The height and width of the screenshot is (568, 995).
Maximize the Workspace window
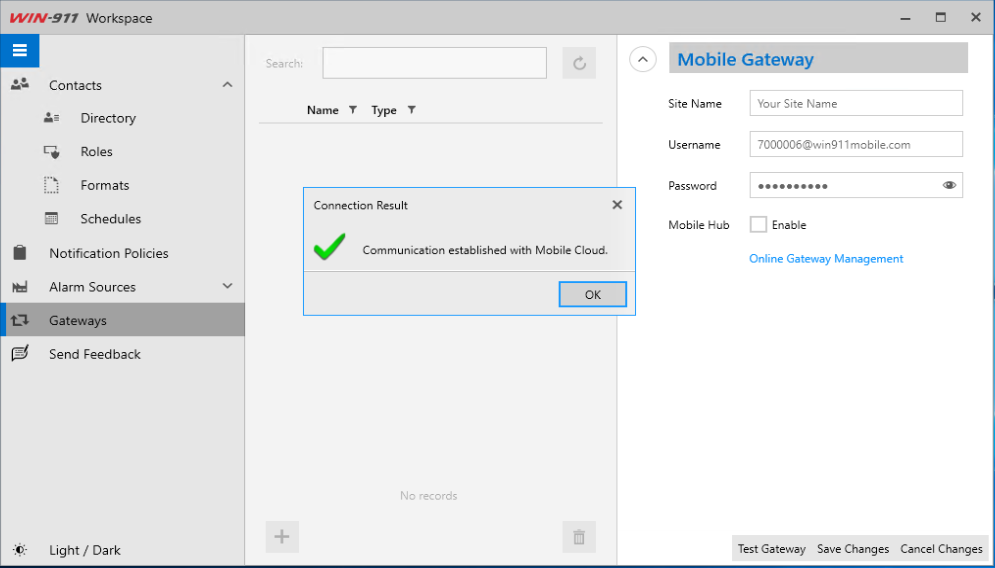(940, 18)
